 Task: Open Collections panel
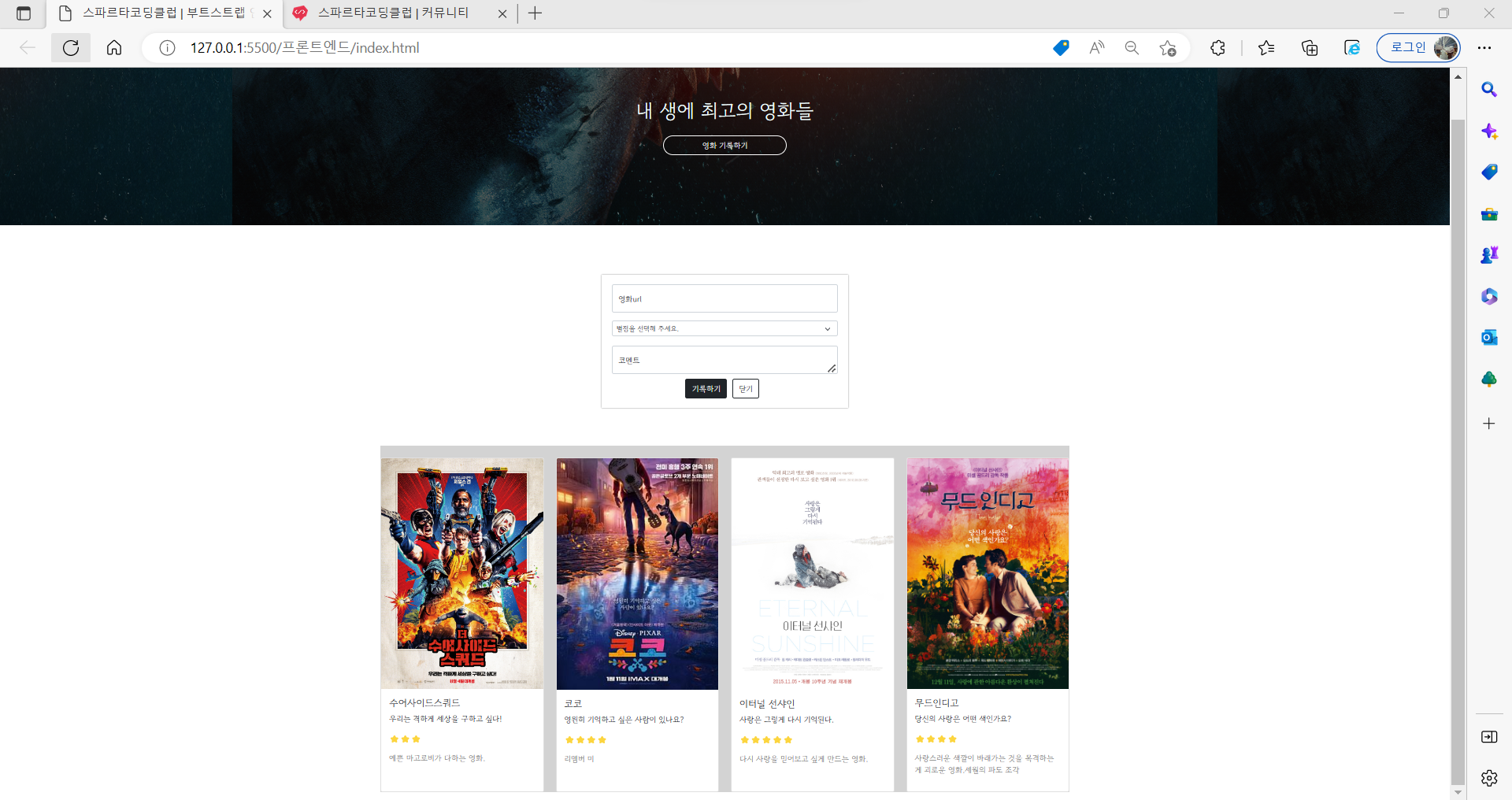(1310, 48)
